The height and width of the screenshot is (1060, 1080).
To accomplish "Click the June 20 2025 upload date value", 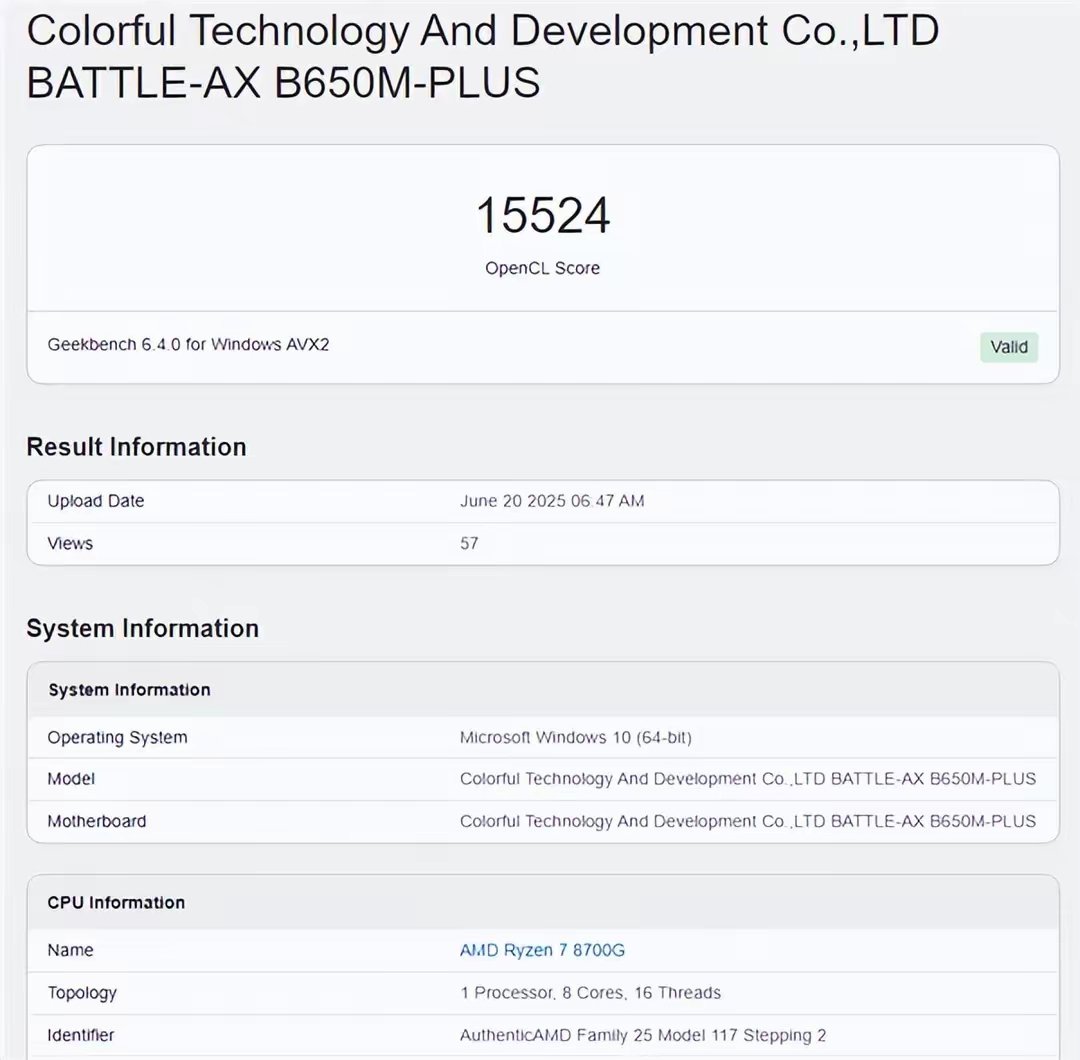I will (x=552, y=501).
